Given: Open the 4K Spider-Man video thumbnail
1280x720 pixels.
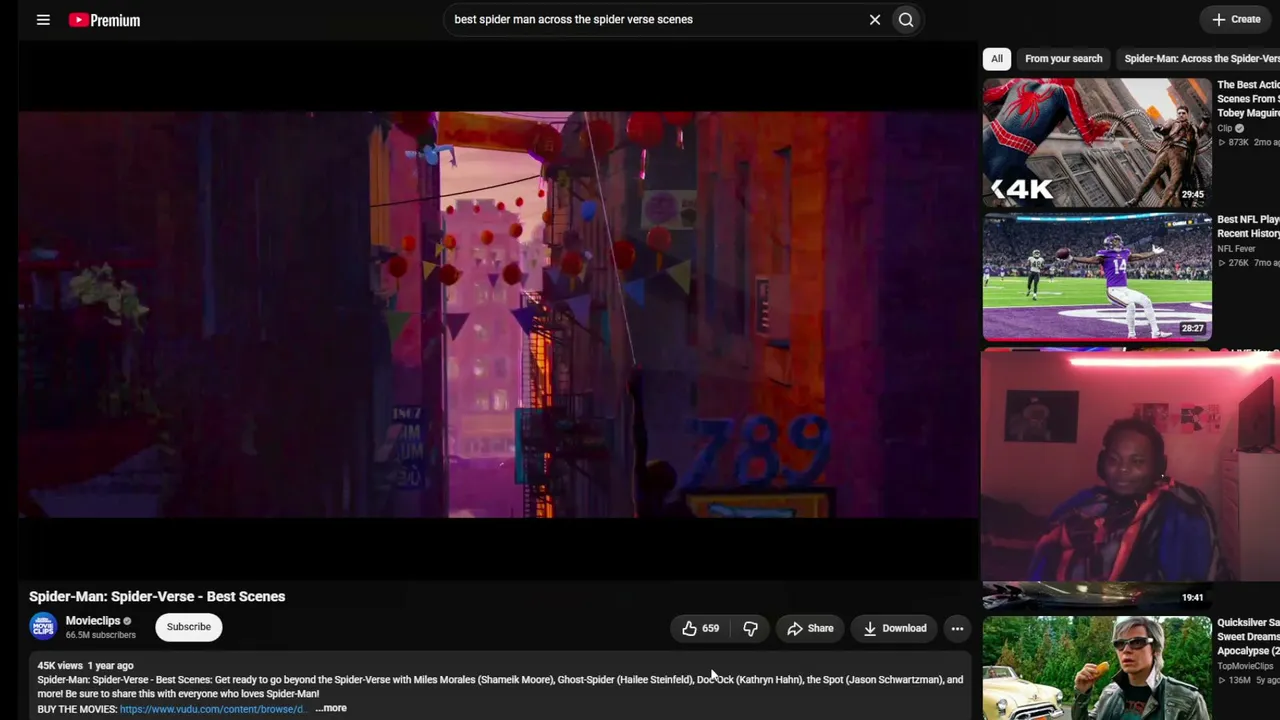Looking at the screenshot, I should tap(1097, 143).
